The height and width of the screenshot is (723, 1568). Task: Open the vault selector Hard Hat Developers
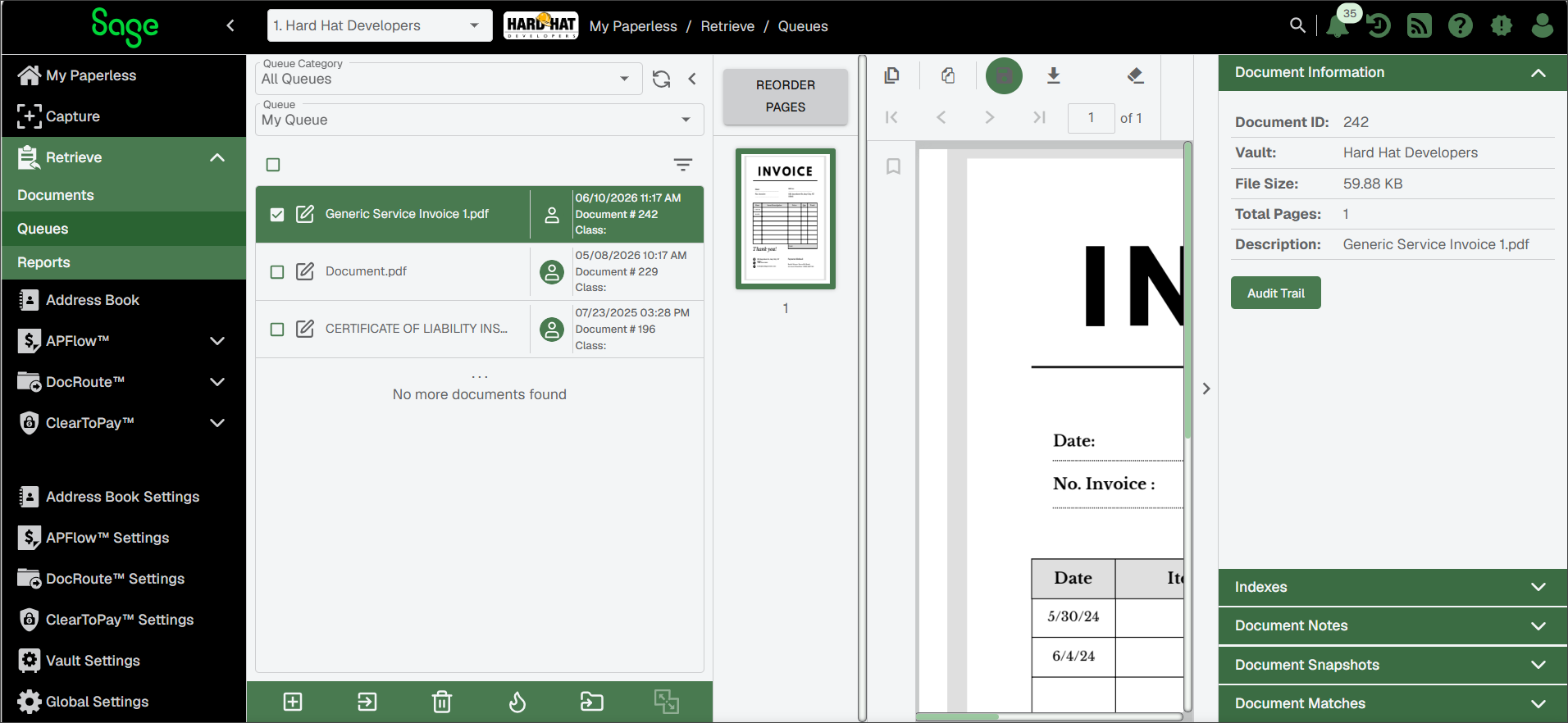point(380,25)
